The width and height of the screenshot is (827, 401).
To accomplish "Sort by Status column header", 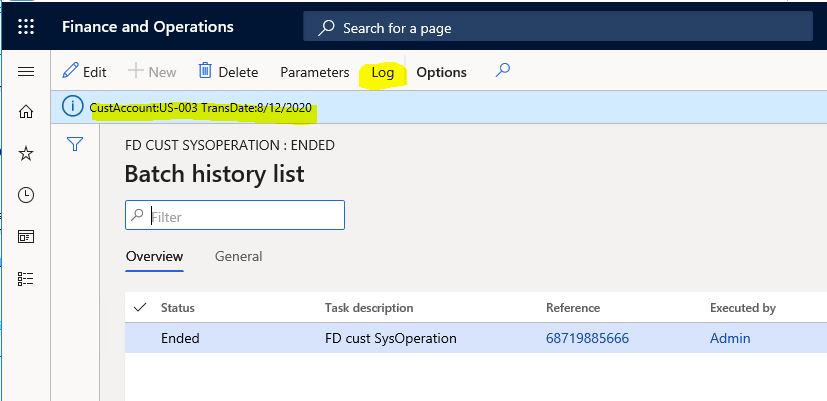I will (178, 308).
